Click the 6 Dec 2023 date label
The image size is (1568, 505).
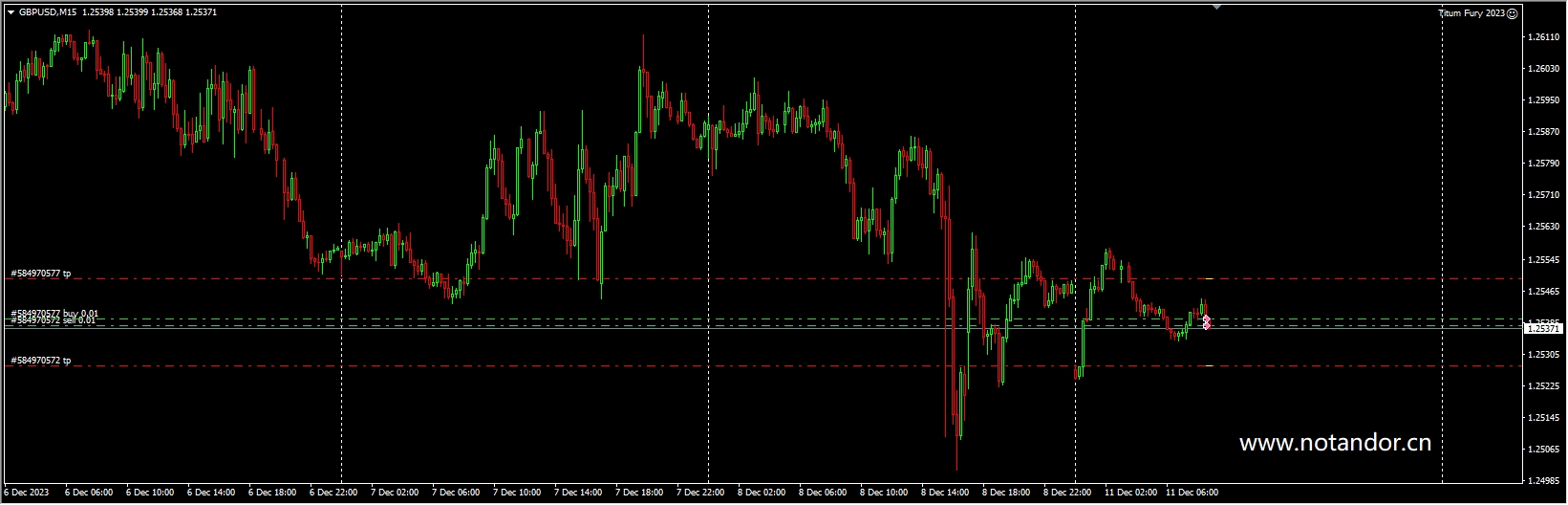pyautogui.click(x=26, y=493)
